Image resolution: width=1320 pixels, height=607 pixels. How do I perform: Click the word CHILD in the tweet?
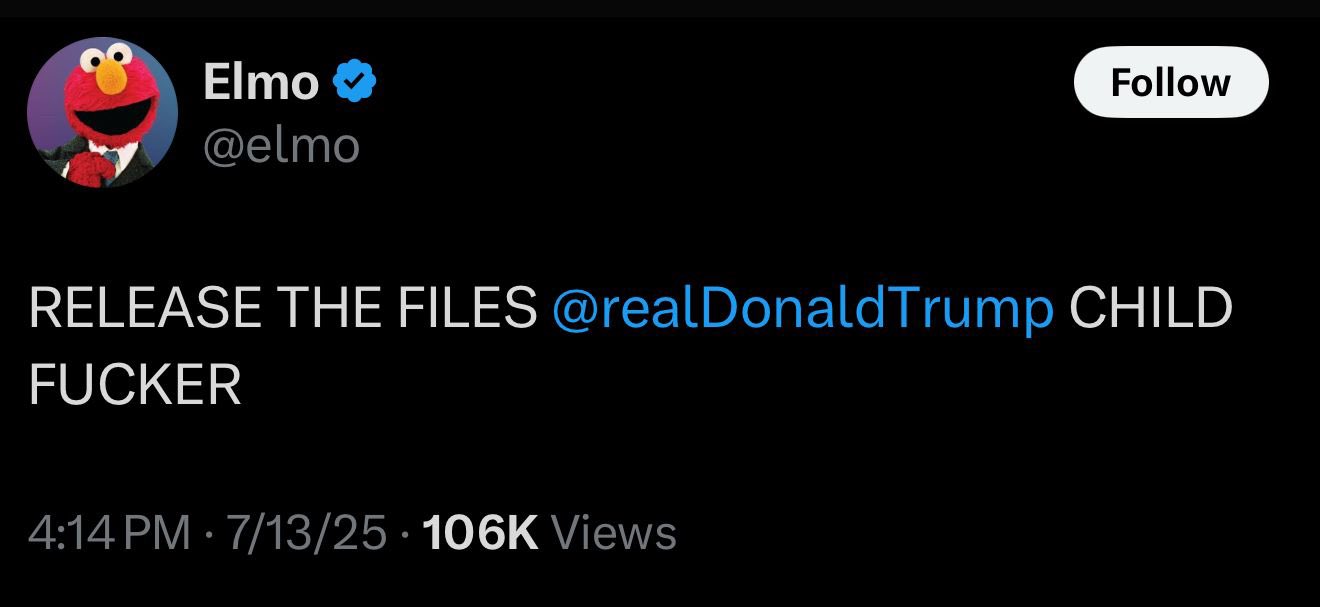[1151, 308]
